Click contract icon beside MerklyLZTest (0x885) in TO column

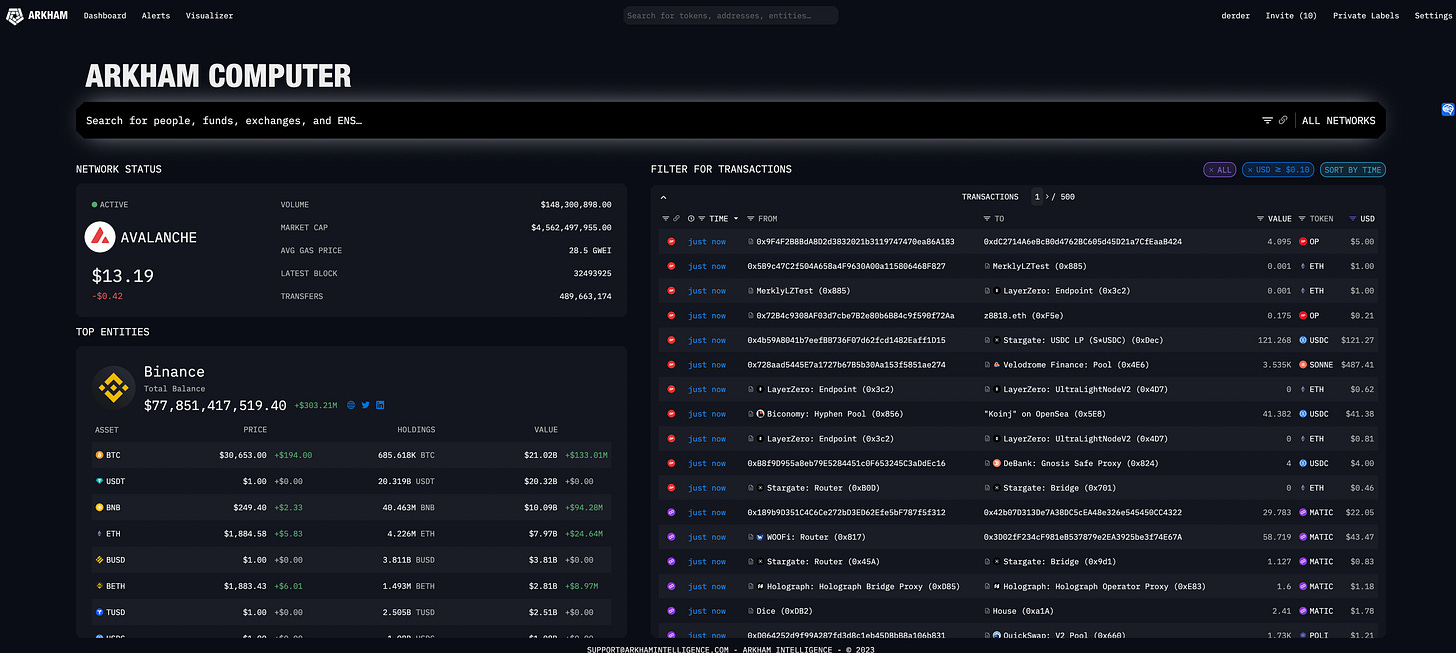(x=987, y=266)
